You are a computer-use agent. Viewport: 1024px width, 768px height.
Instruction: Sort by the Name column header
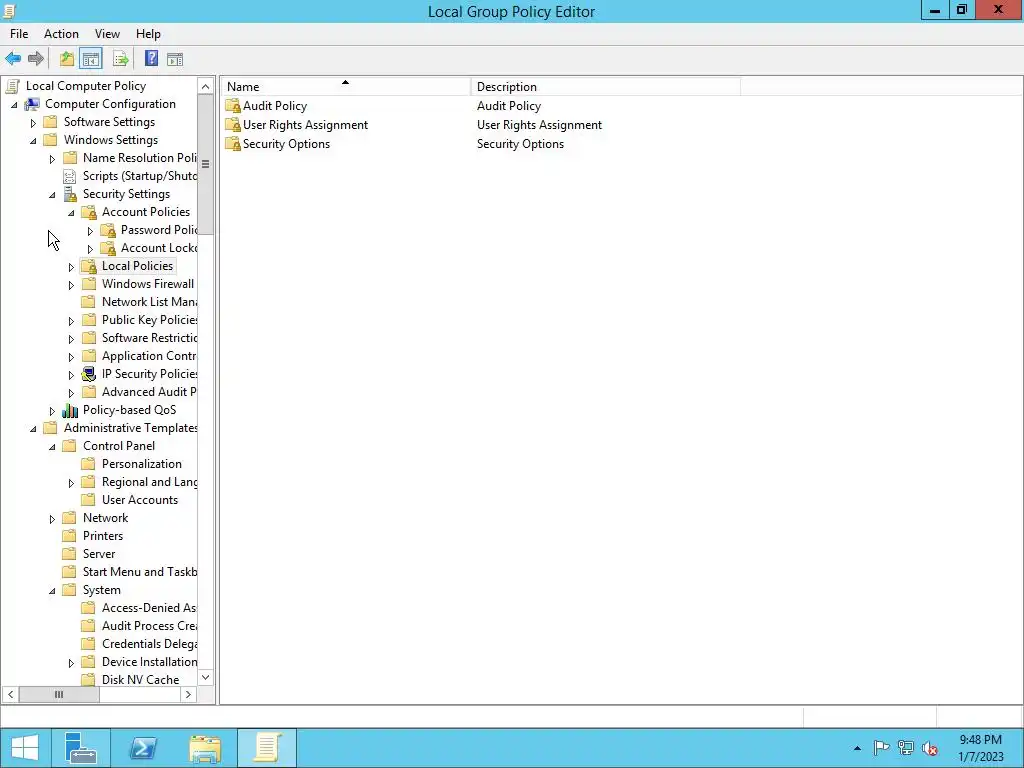[x=345, y=87]
